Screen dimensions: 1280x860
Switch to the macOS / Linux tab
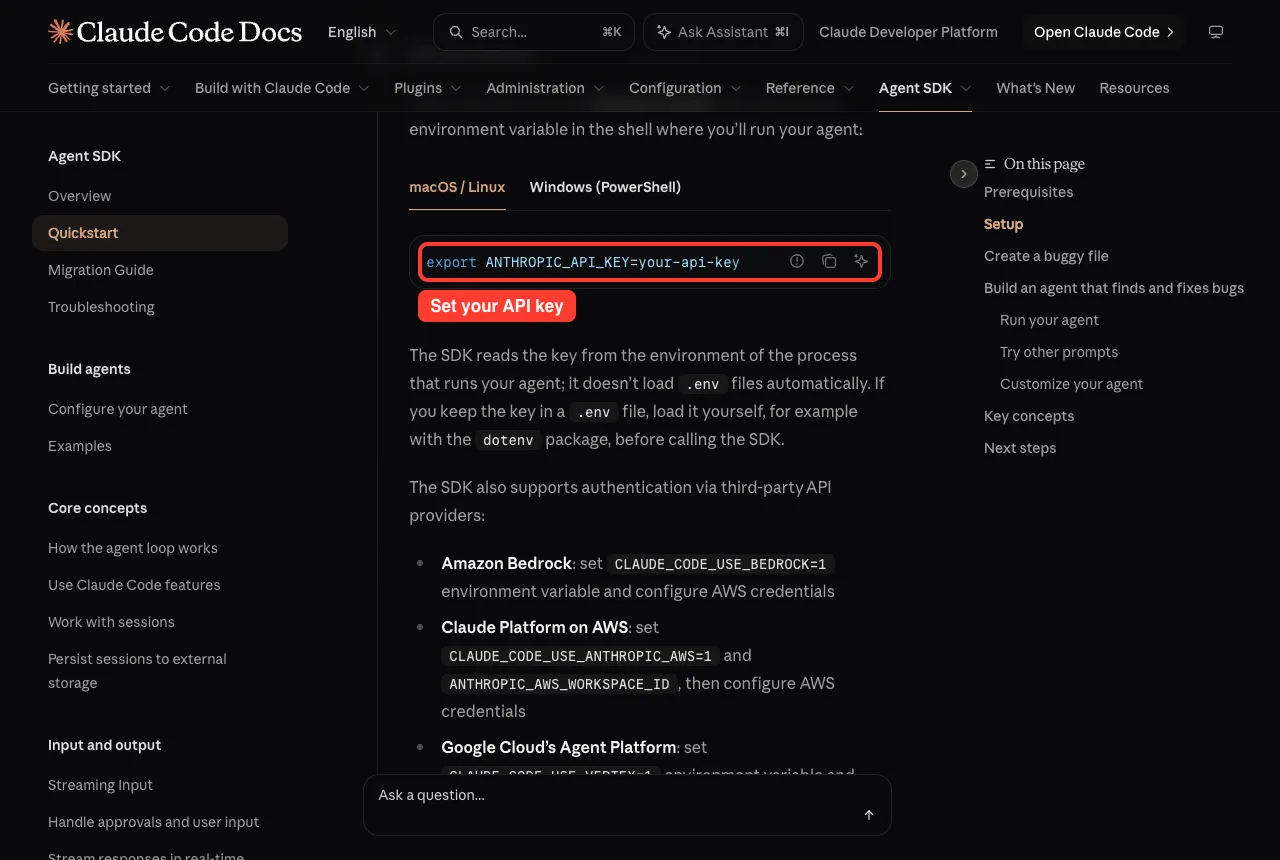(457, 187)
